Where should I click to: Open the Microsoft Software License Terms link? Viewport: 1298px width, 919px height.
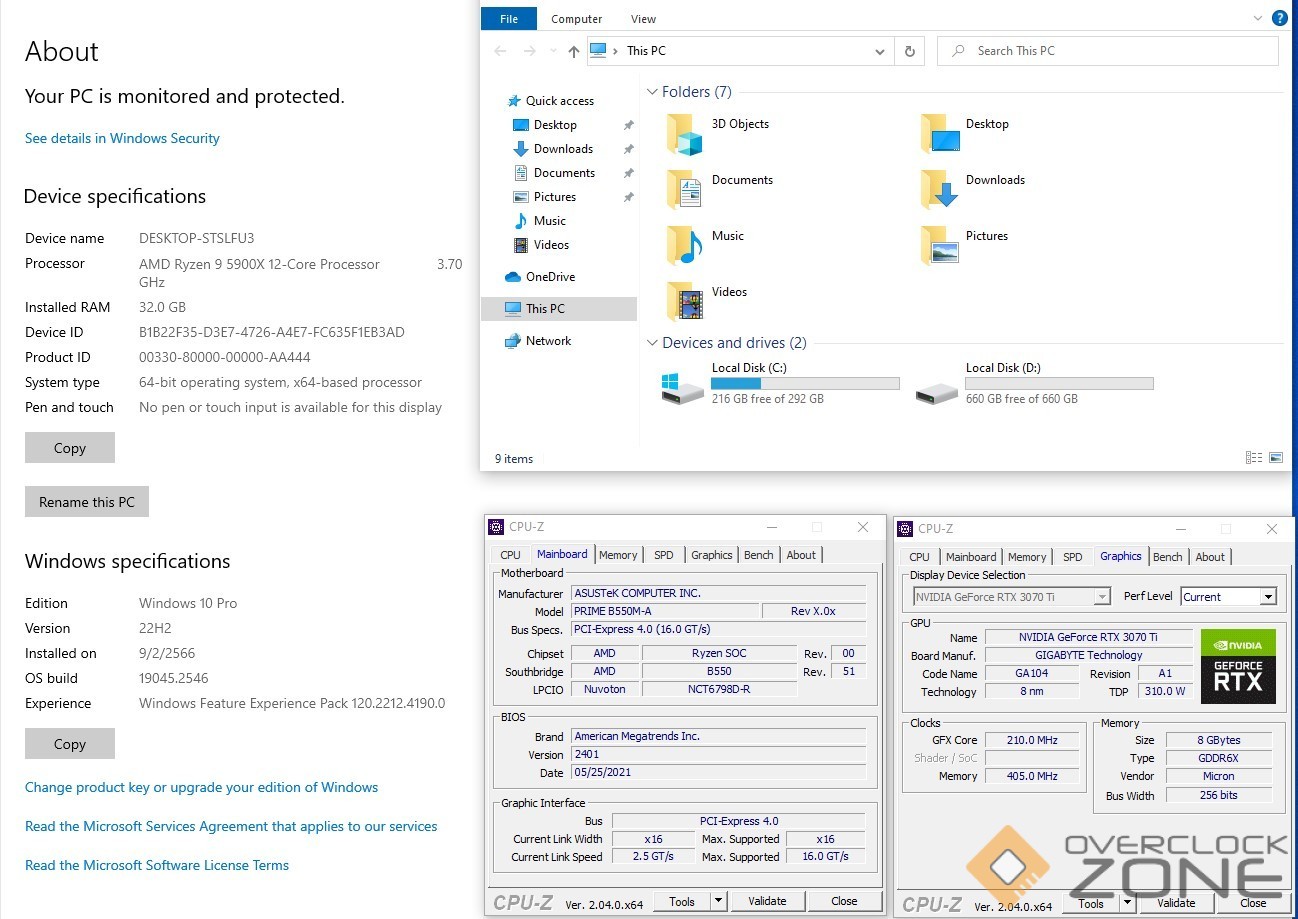(x=157, y=865)
